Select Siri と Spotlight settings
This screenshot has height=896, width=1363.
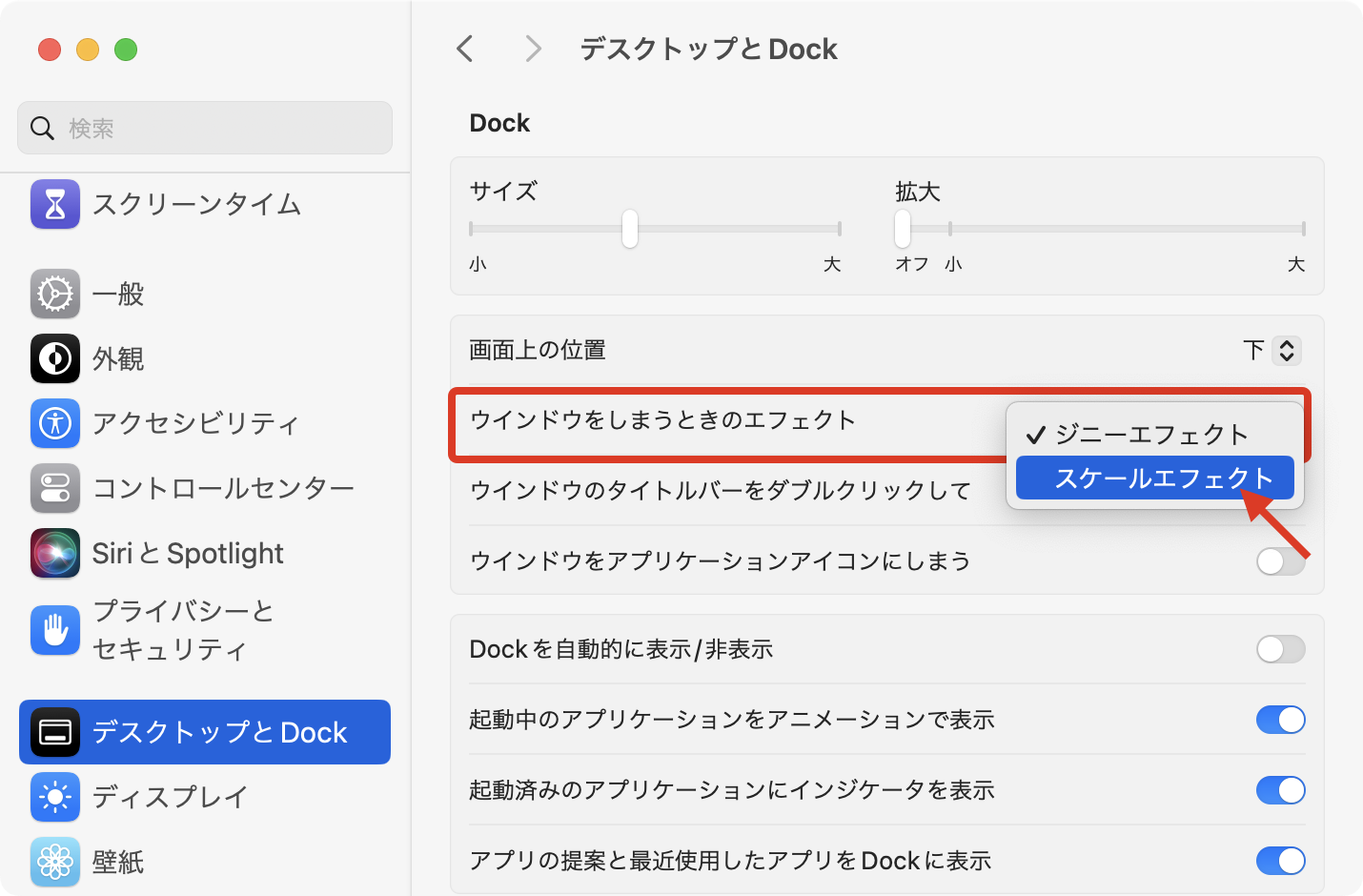point(205,553)
